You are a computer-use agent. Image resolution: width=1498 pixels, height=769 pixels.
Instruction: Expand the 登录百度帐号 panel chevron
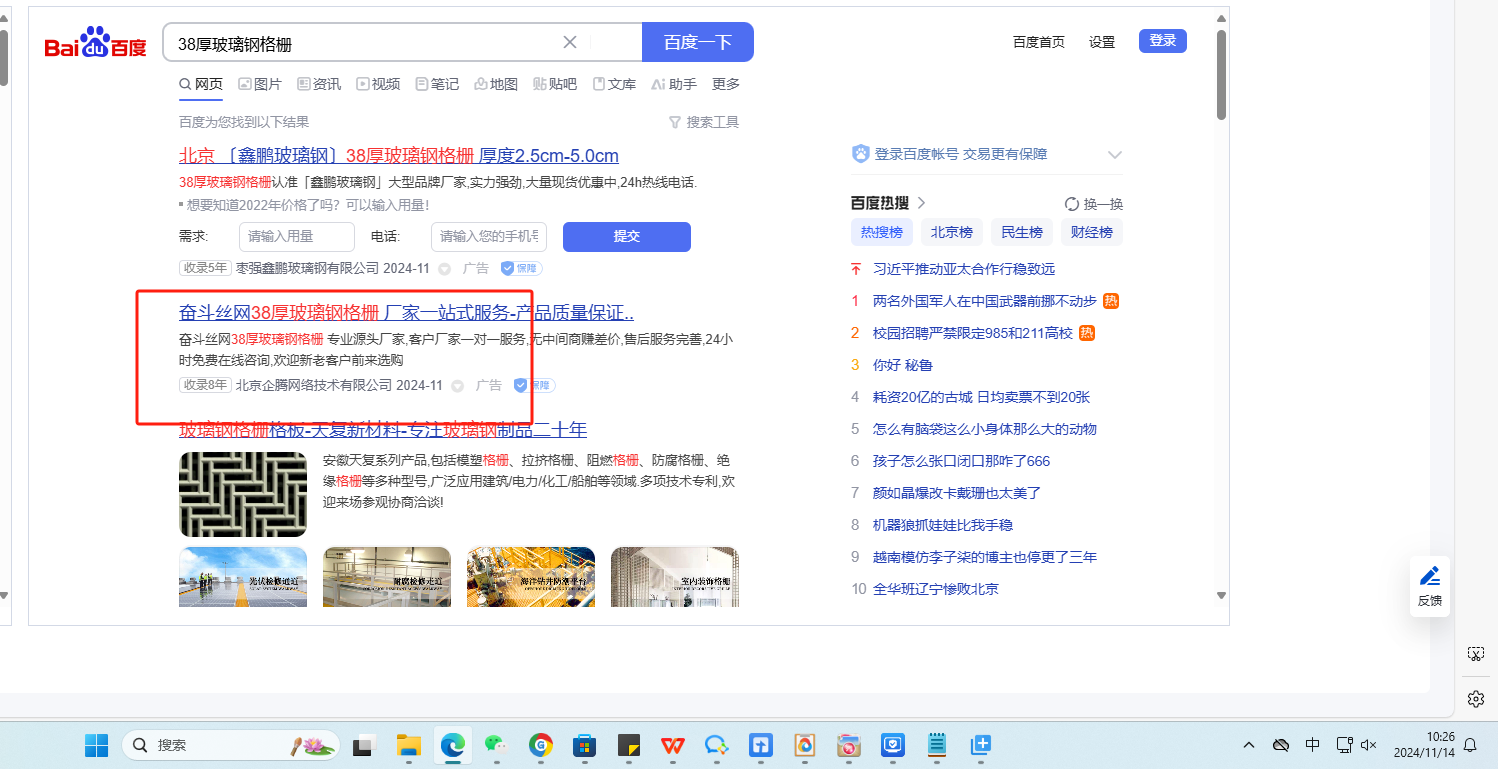(1115, 155)
